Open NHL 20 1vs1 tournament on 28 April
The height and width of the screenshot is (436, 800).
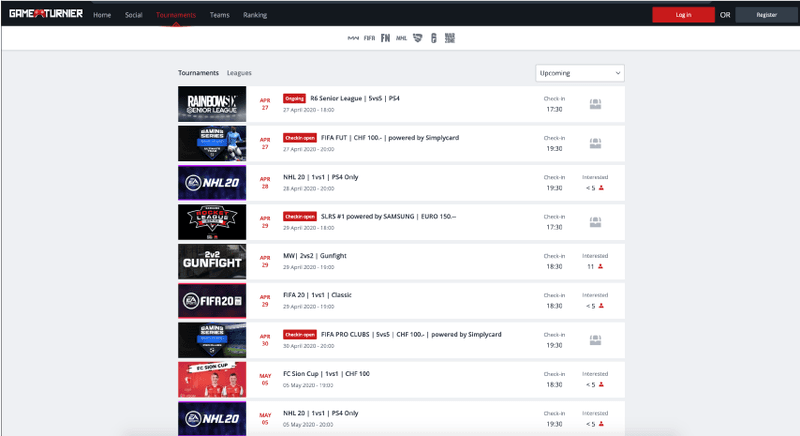click(321, 177)
